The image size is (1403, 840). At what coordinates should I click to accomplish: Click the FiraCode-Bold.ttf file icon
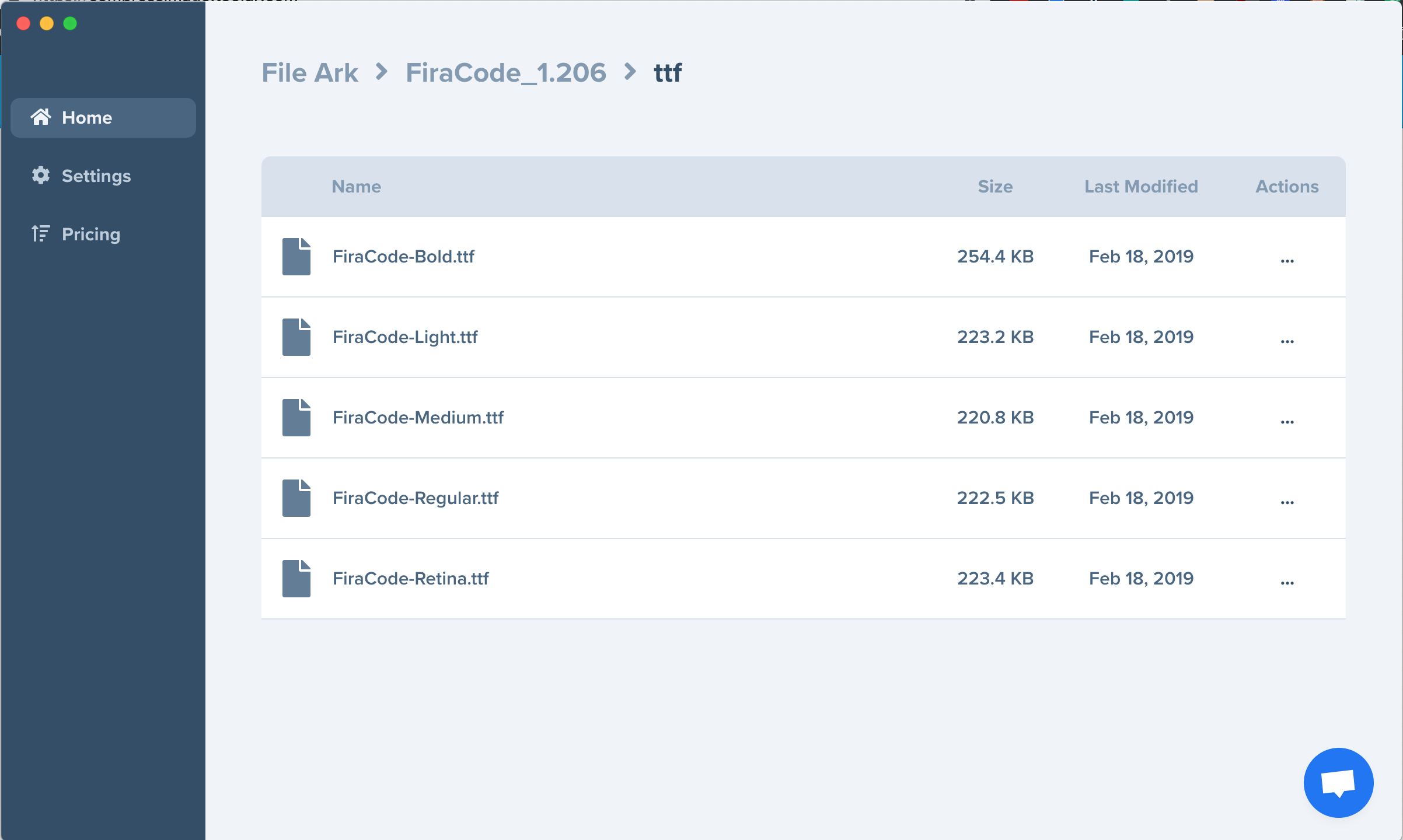pyautogui.click(x=295, y=256)
